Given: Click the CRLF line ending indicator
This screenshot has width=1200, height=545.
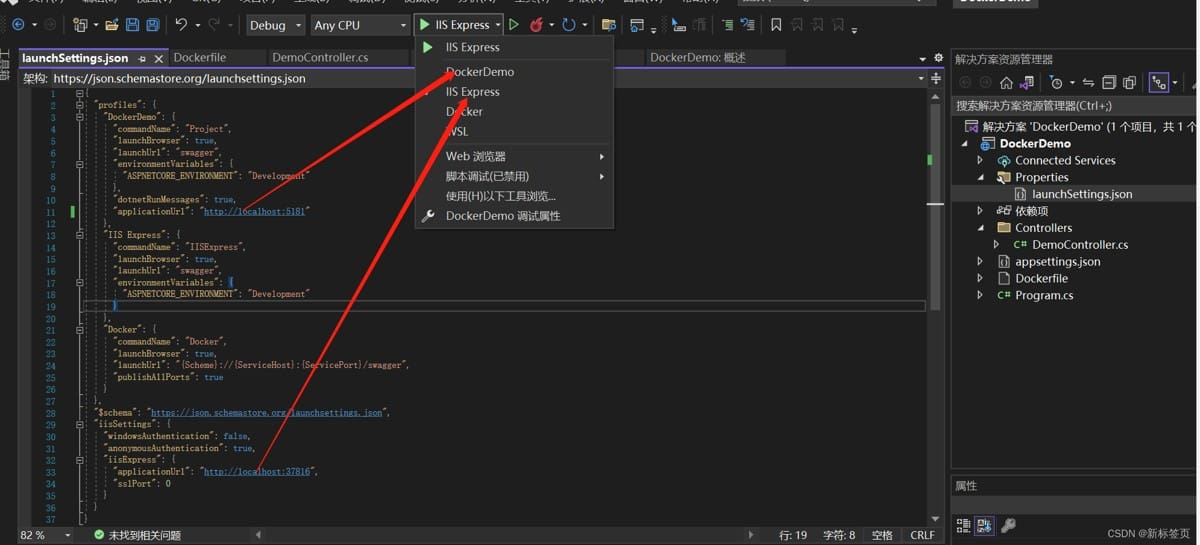Looking at the screenshot, I should click(x=922, y=535).
